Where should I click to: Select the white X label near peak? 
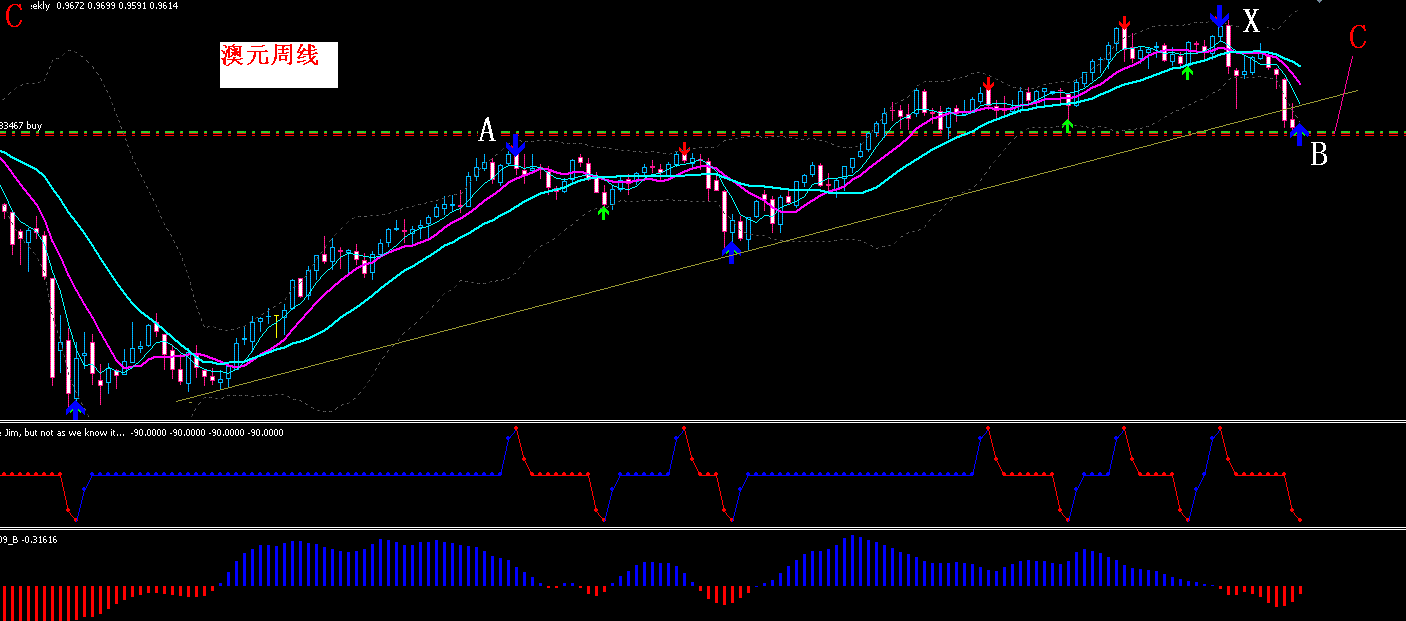coord(1251,21)
